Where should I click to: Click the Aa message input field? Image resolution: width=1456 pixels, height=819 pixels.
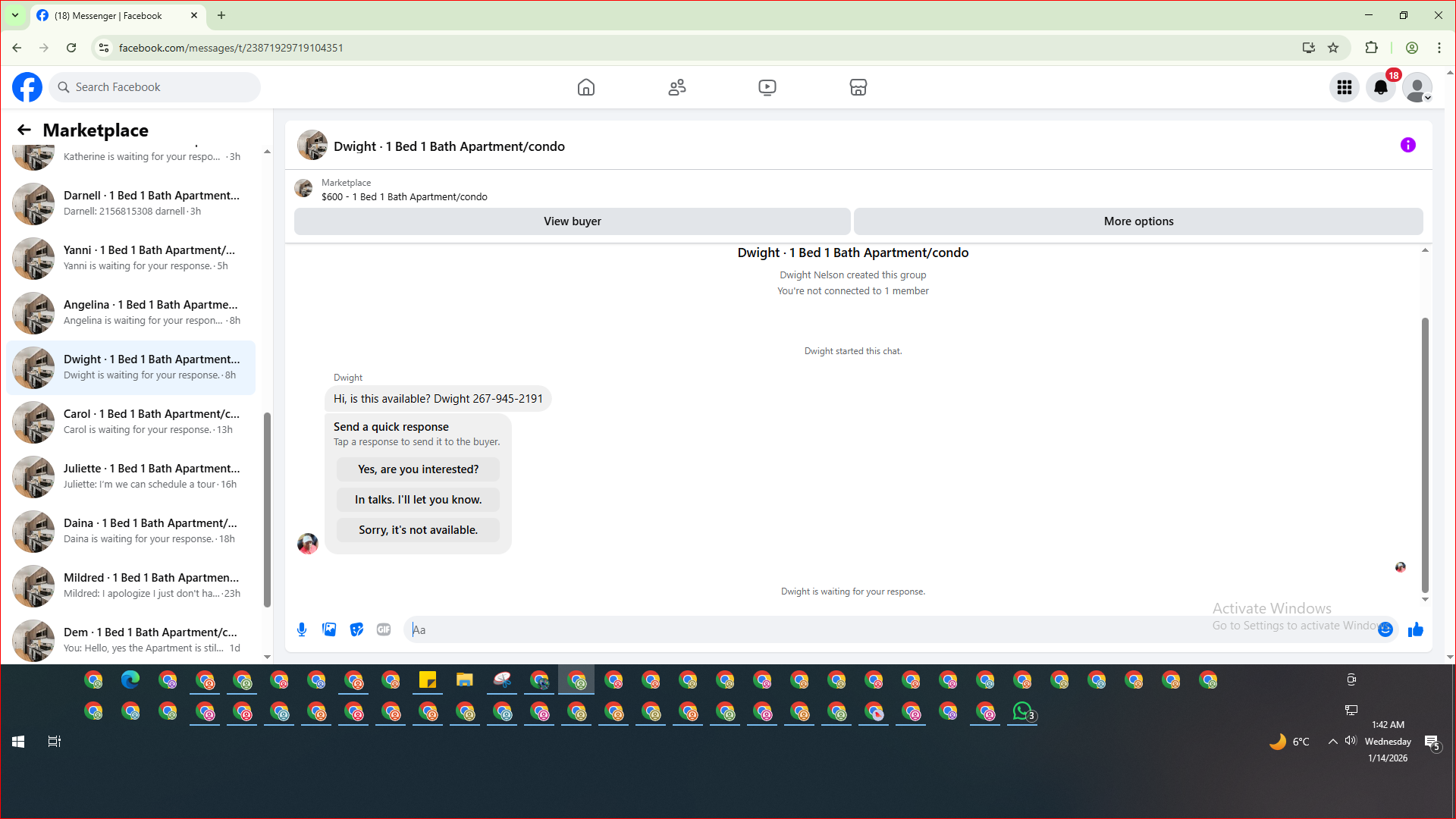click(834, 629)
